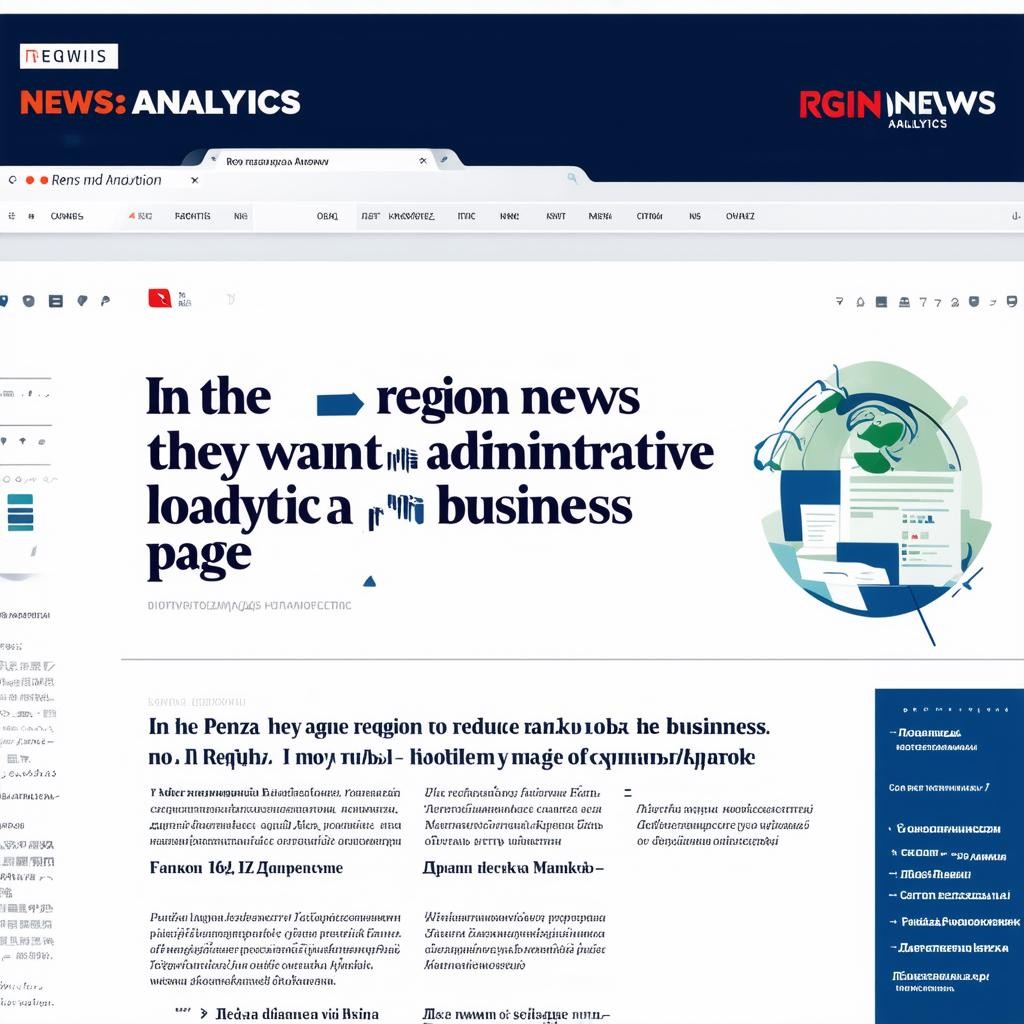The image size is (1024, 1024).
Task: Click the red warning icon in the menu bar
Action: pyautogui.click(x=132, y=216)
